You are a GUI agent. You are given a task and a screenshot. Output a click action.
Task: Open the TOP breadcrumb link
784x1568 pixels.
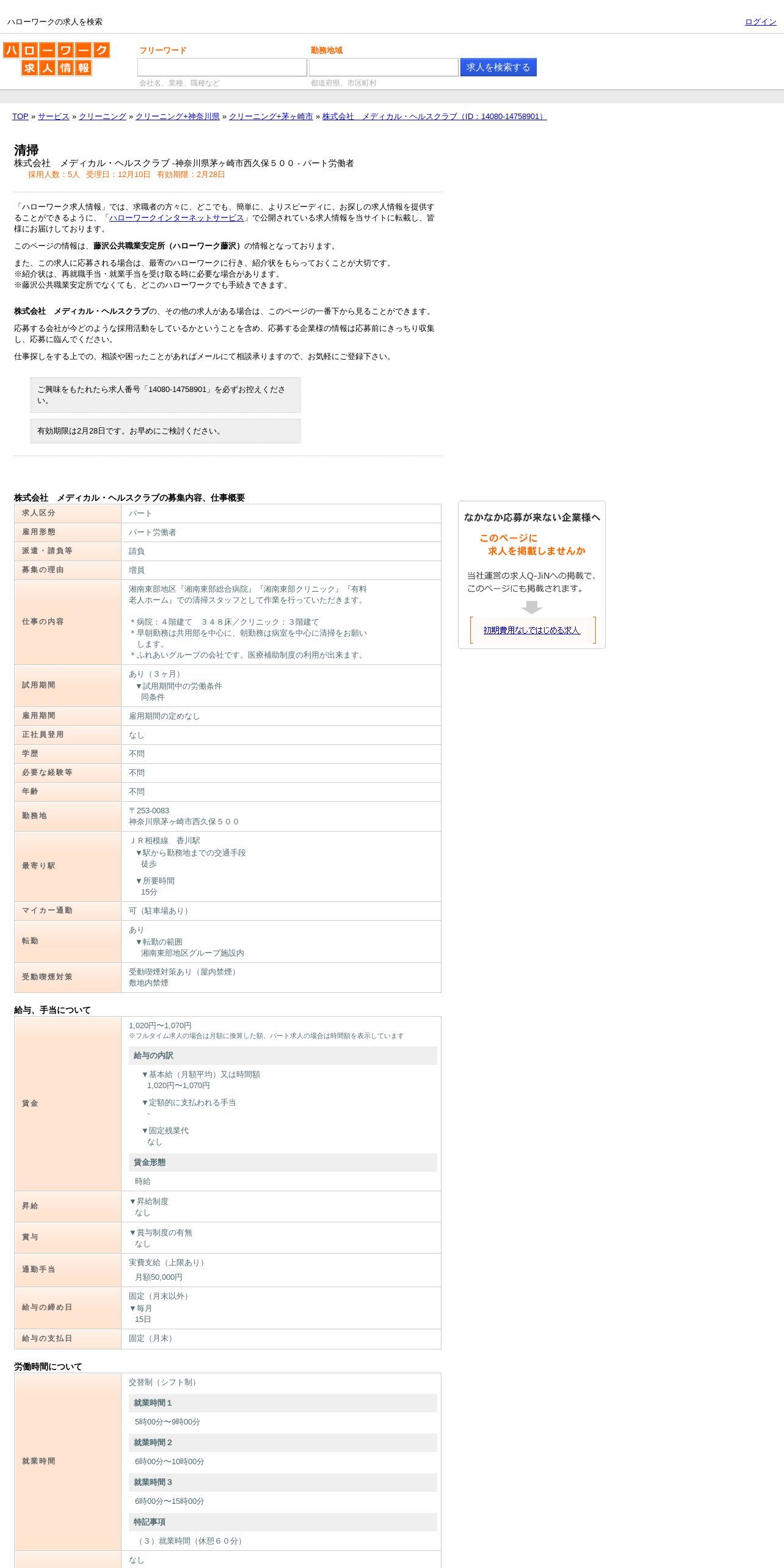20,117
